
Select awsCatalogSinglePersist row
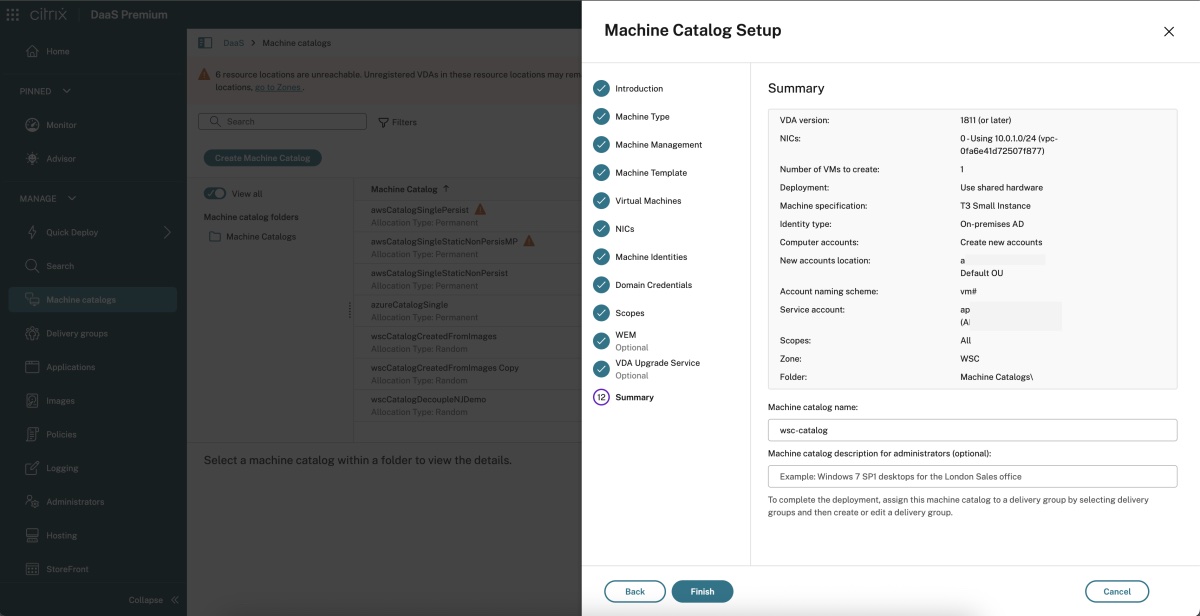pyautogui.click(x=467, y=215)
